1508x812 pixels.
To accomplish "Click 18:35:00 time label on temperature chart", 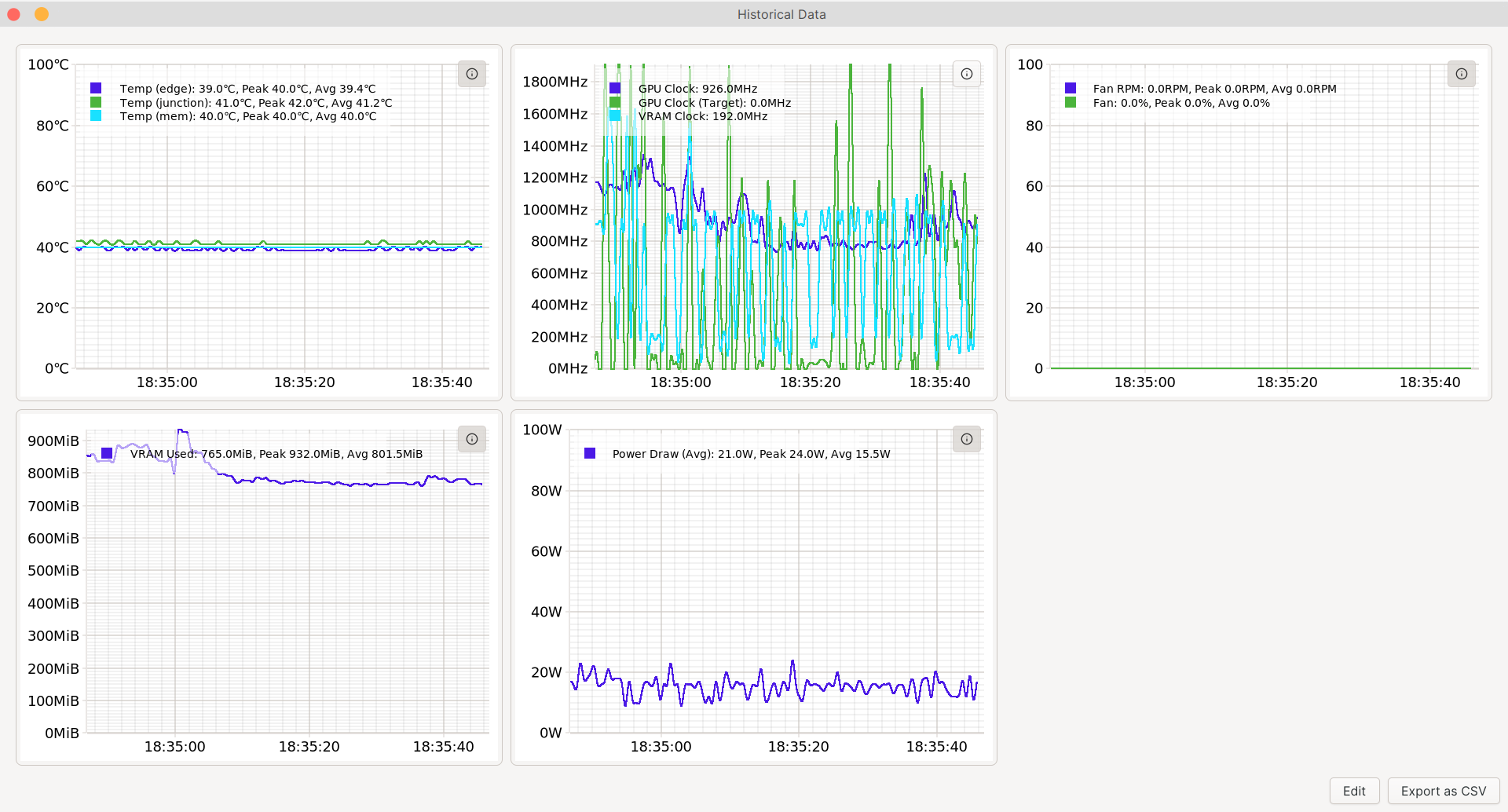I will [167, 382].
